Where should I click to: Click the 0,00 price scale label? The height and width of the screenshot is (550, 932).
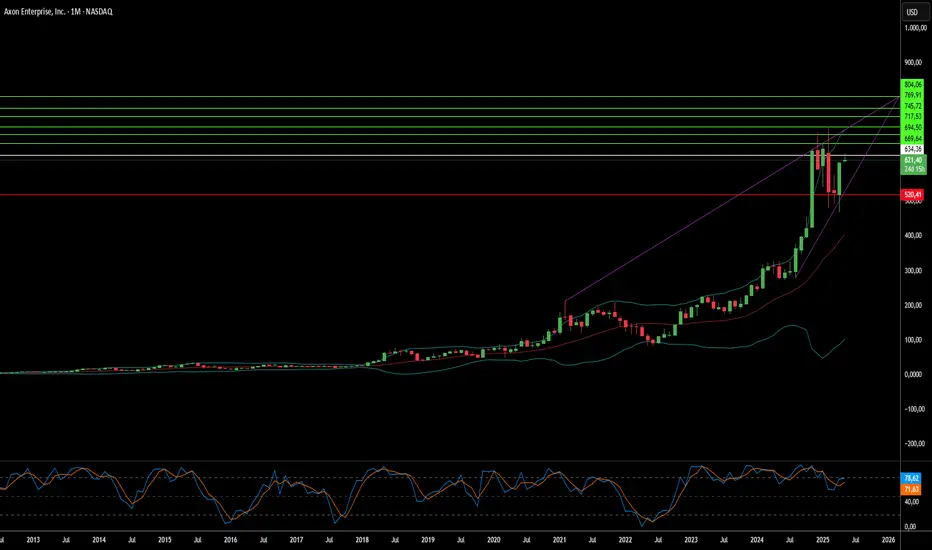(913, 374)
